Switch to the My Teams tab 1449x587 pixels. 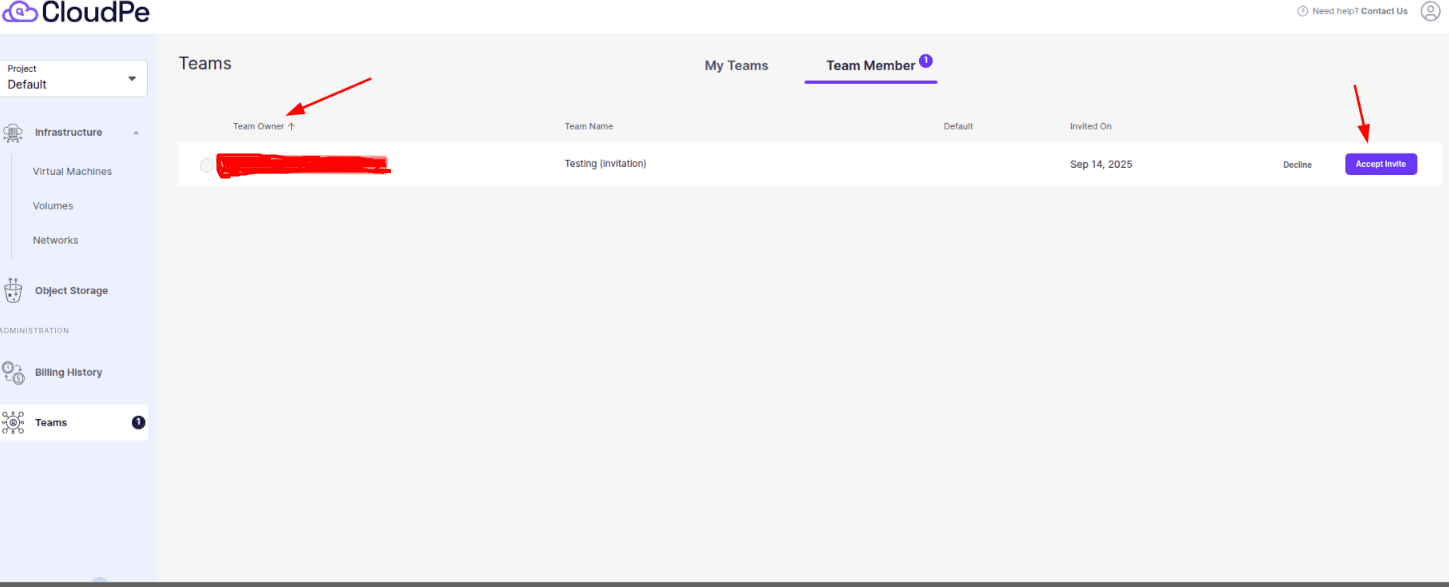(736, 65)
